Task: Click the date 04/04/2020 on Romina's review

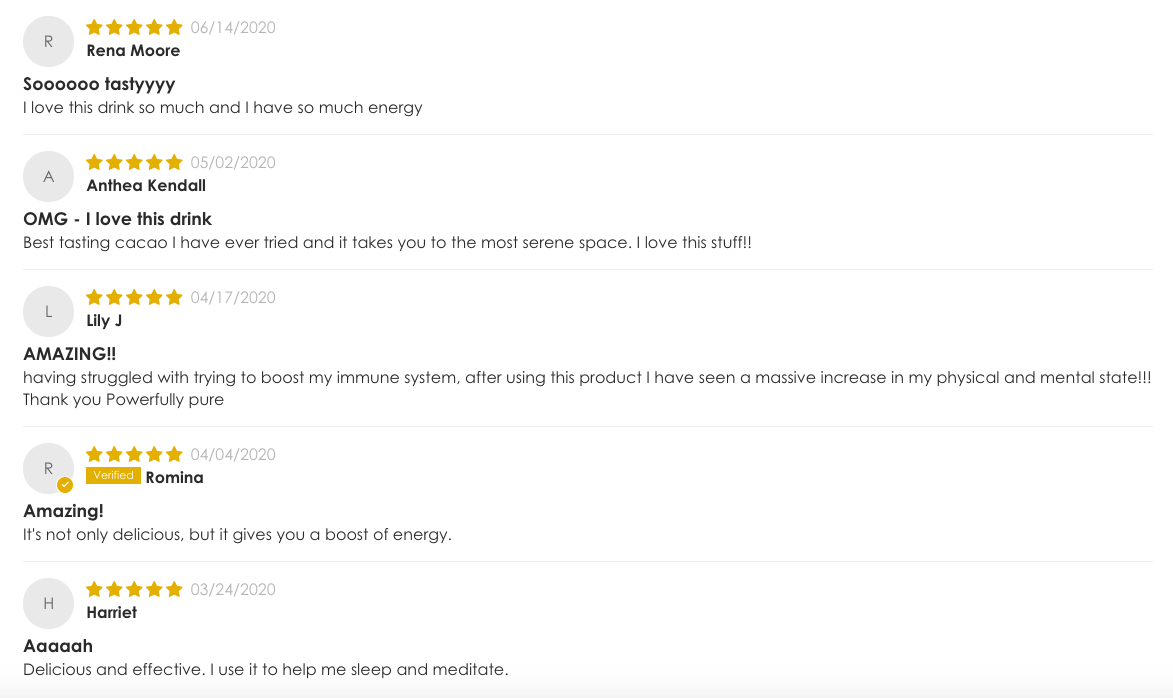Action: coord(233,455)
